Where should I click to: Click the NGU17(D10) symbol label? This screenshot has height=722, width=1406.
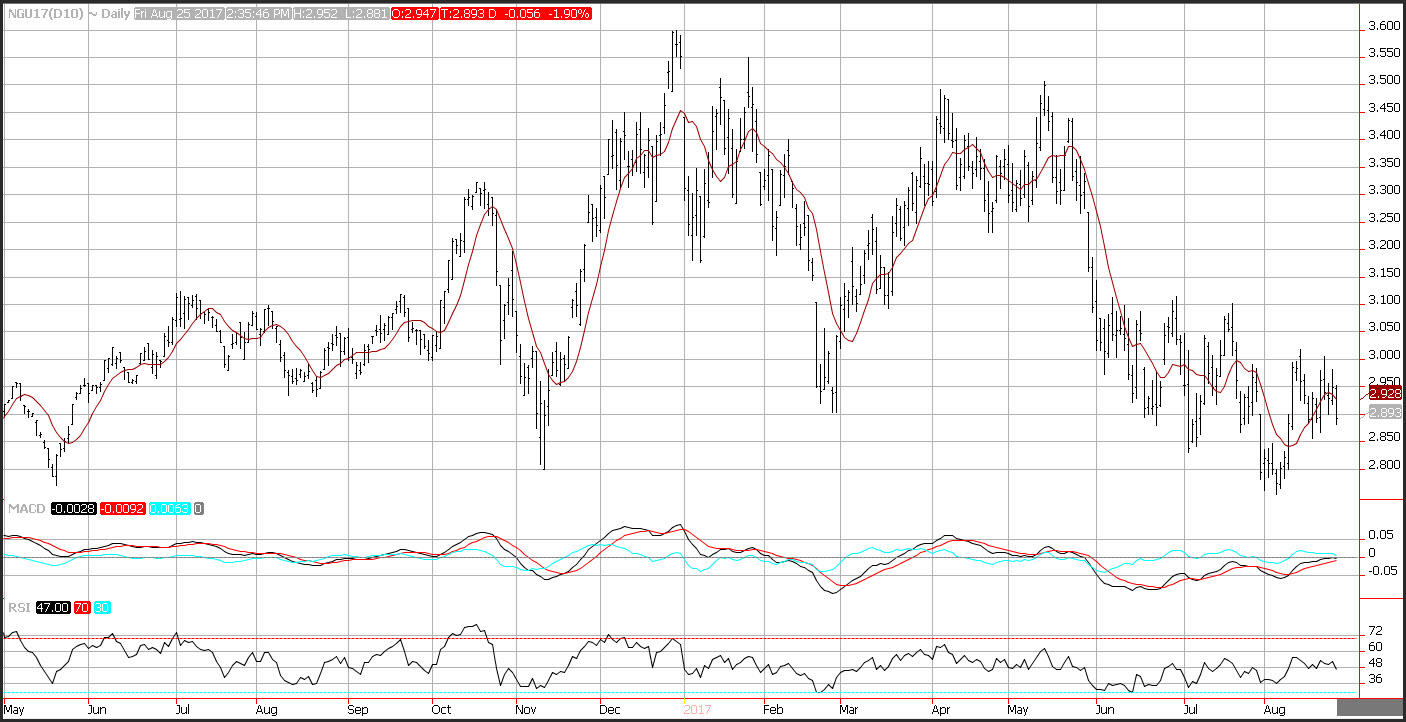pos(38,15)
